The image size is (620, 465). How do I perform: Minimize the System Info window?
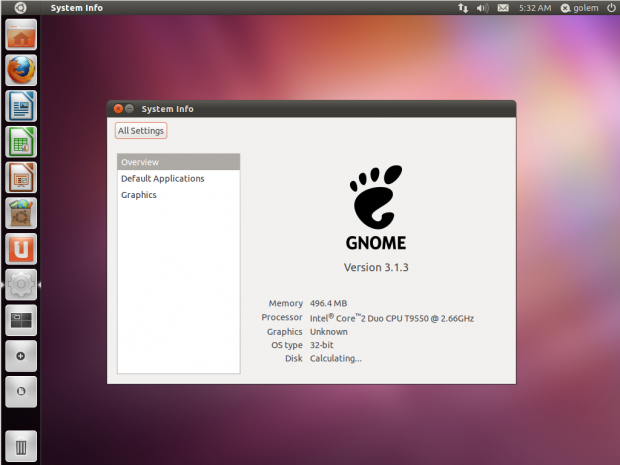pos(129,108)
